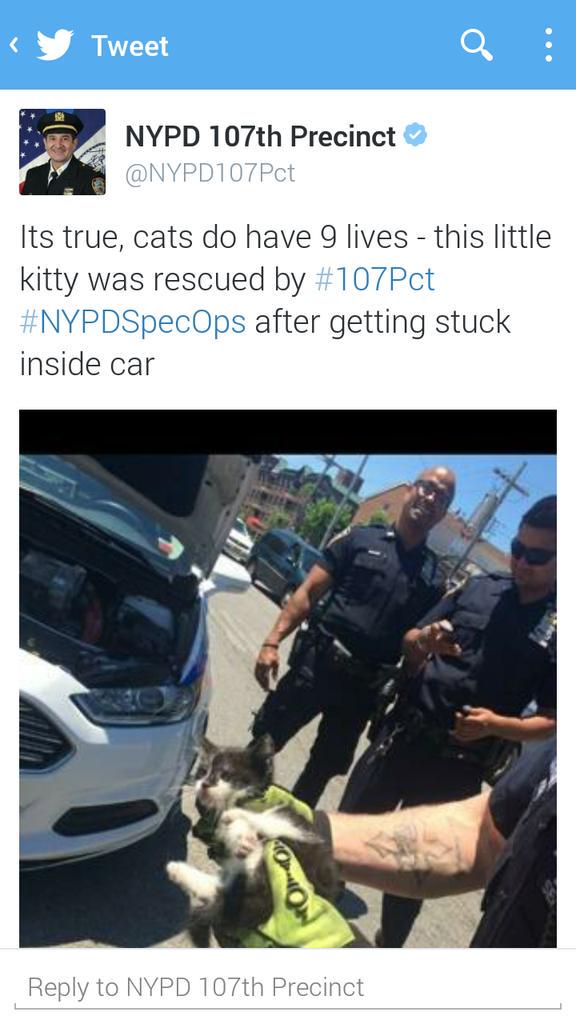The image size is (576, 1024).
Task: Select the @NYPD107Pct handle
Action: tap(210, 174)
